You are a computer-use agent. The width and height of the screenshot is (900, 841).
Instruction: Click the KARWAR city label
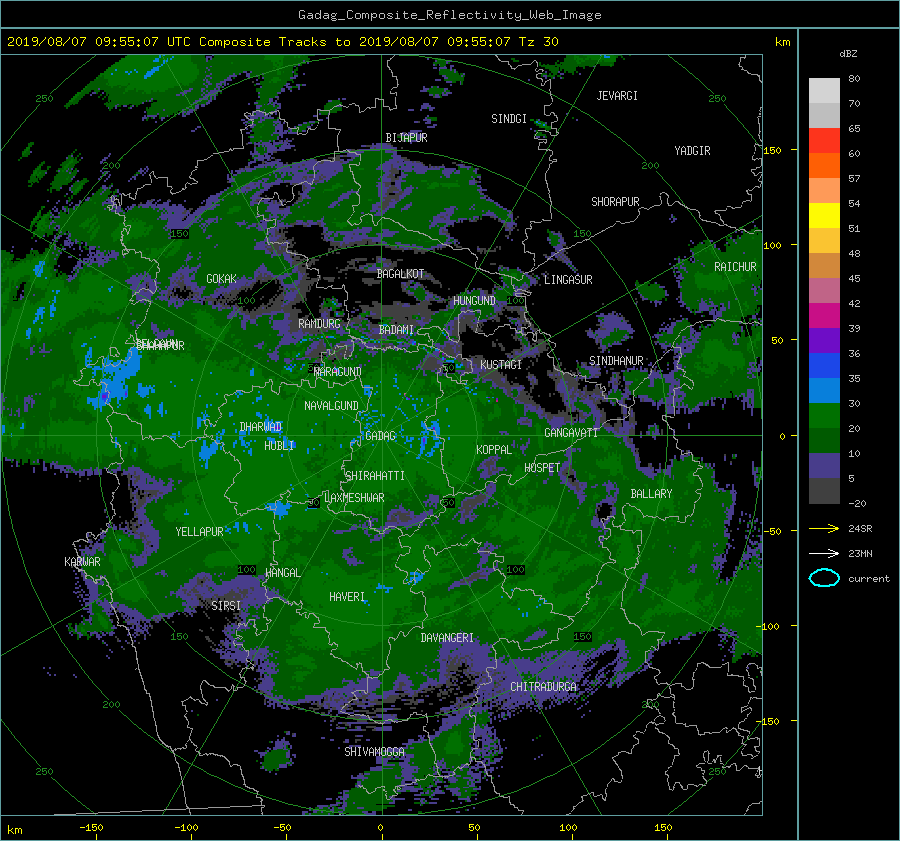(82, 562)
